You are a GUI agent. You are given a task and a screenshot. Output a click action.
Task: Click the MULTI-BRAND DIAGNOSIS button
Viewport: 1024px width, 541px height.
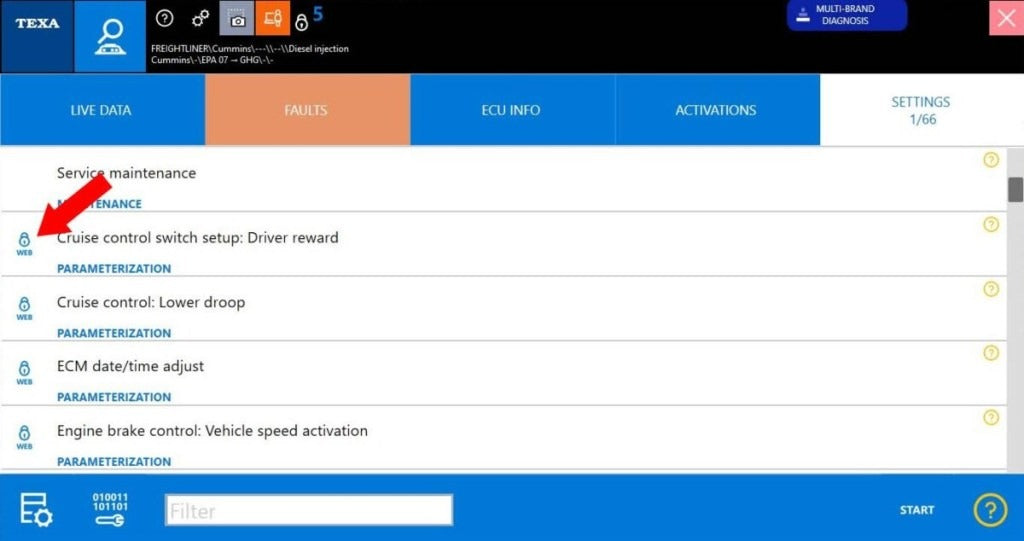846,15
